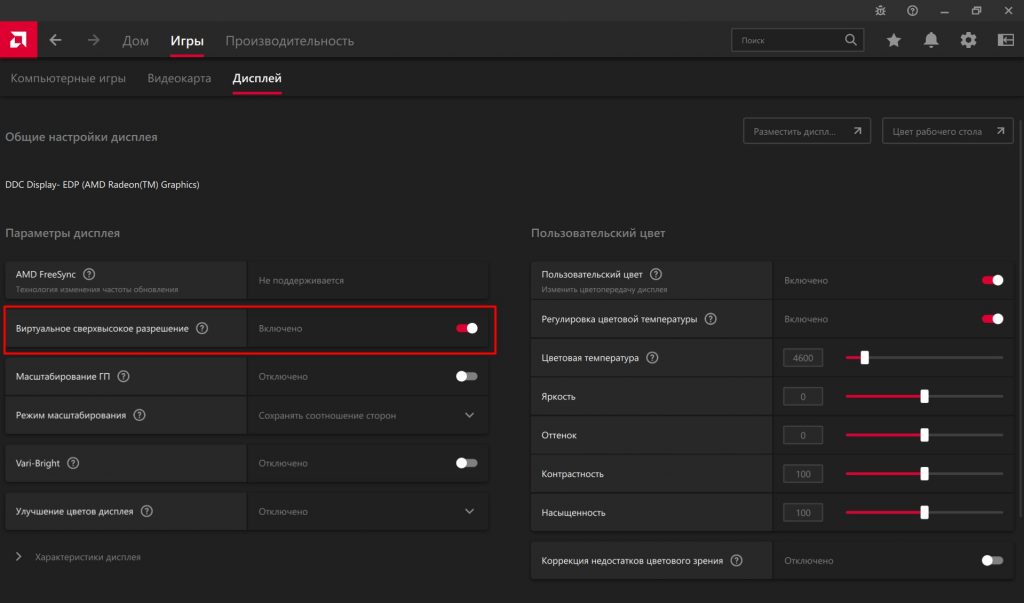Image resolution: width=1024 pixels, height=603 pixels.
Task: Disable Виртуальное сверхвысокое разрешение toggle
Action: pyautogui.click(x=466, y=328)
